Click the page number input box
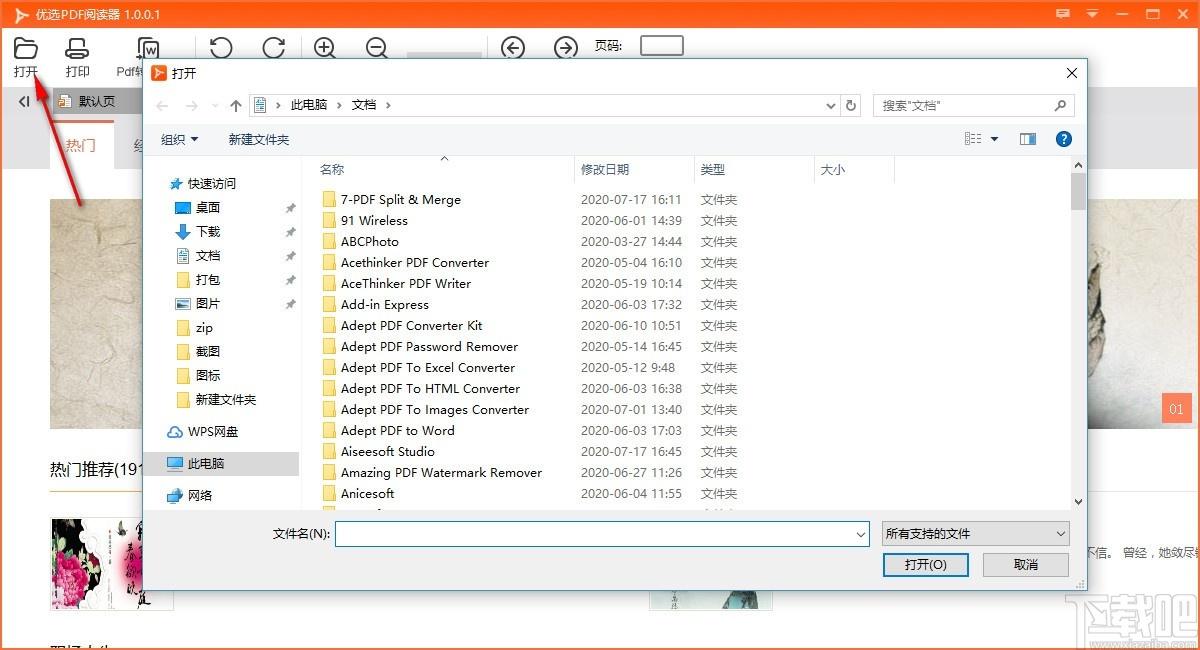Viewport: 1200px width, 650px height. 662,45
